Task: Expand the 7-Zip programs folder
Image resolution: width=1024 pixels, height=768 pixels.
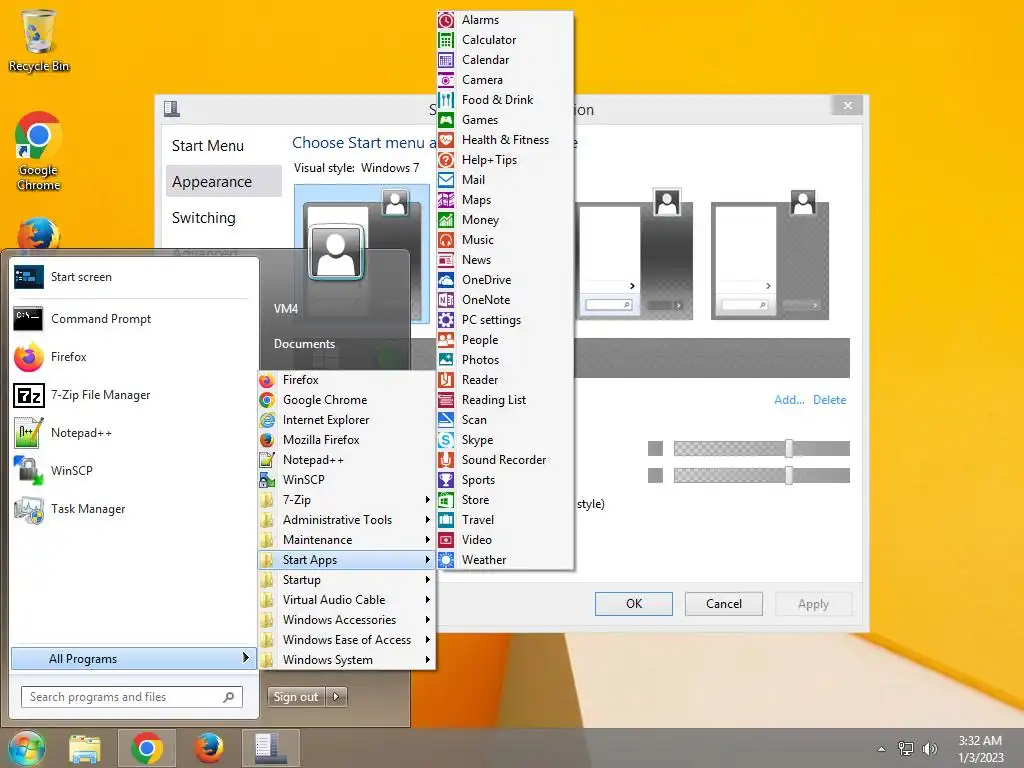Action: click(346, 500)
